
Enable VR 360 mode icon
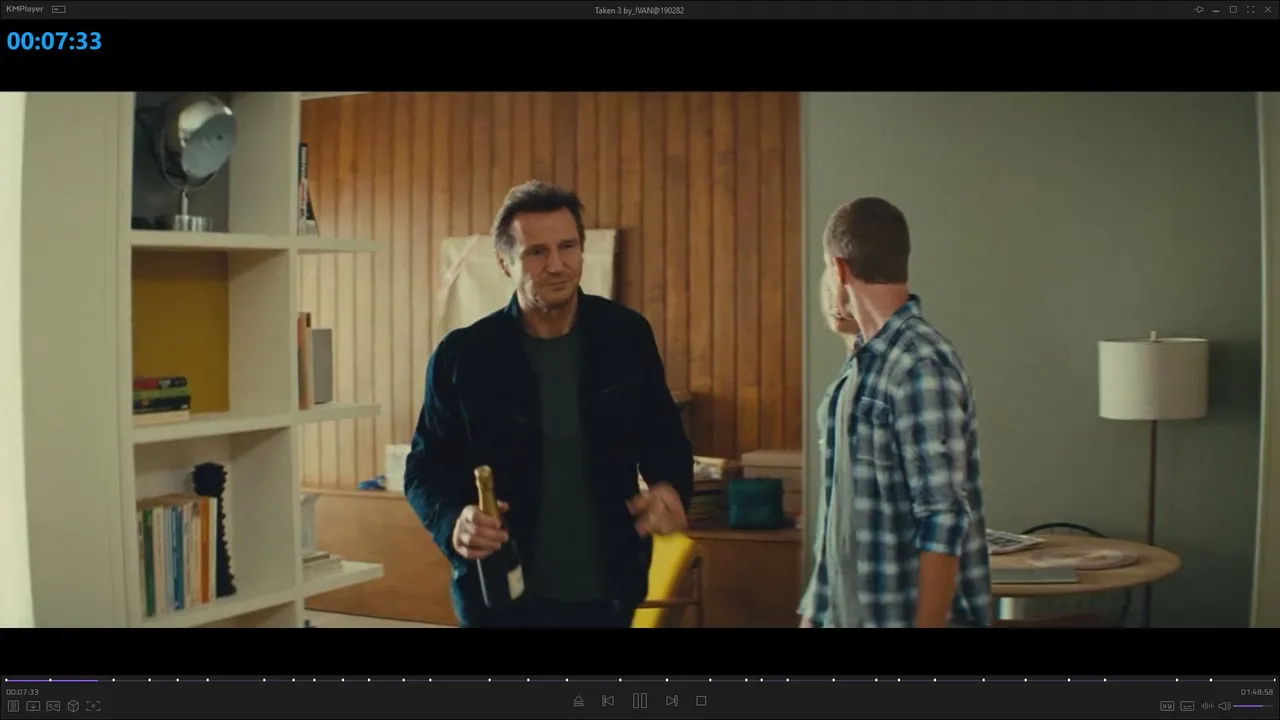point(53,706)
